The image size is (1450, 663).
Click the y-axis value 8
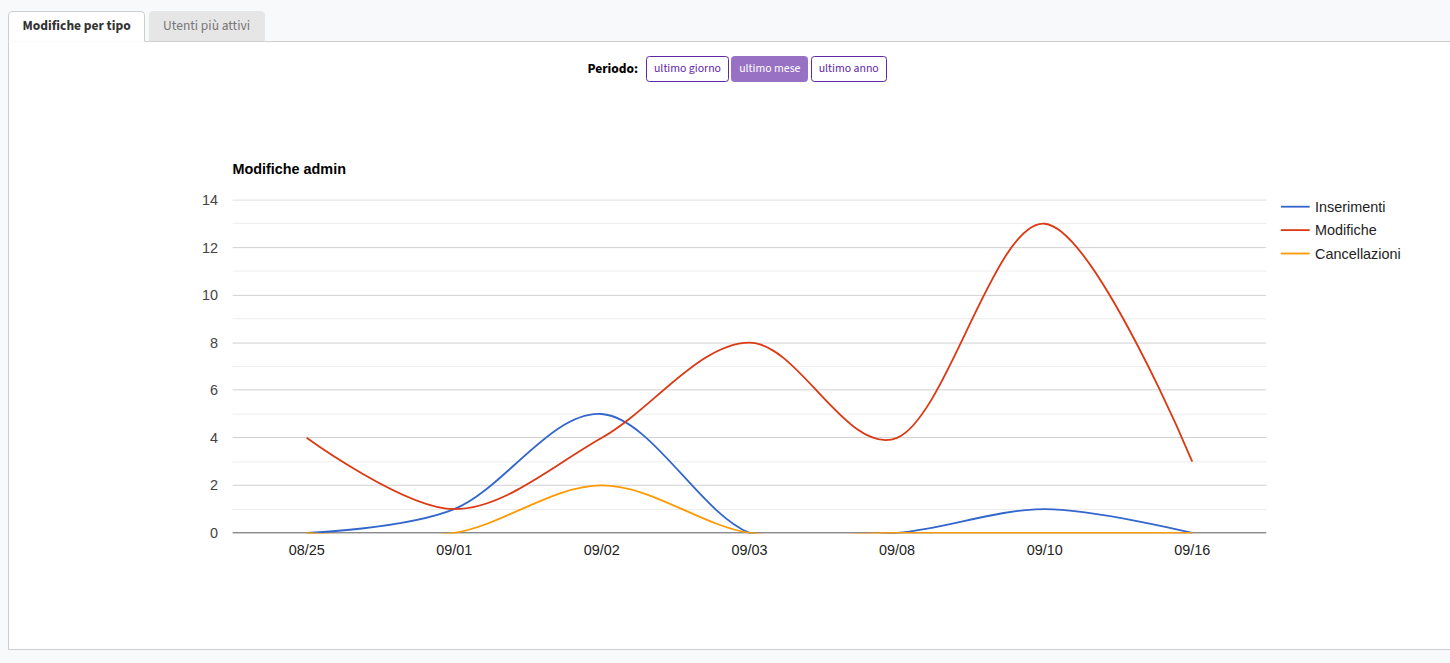214,343
